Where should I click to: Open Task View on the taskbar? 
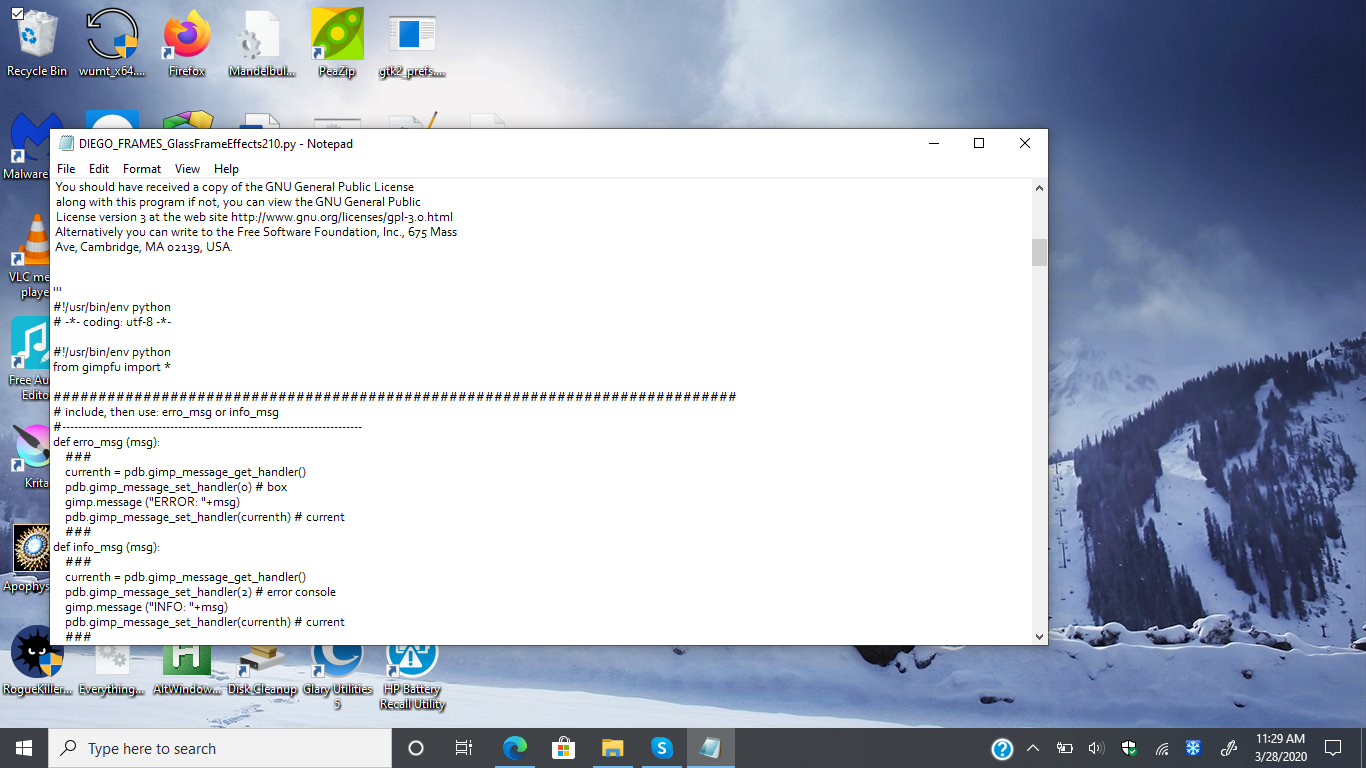[464, 748]
